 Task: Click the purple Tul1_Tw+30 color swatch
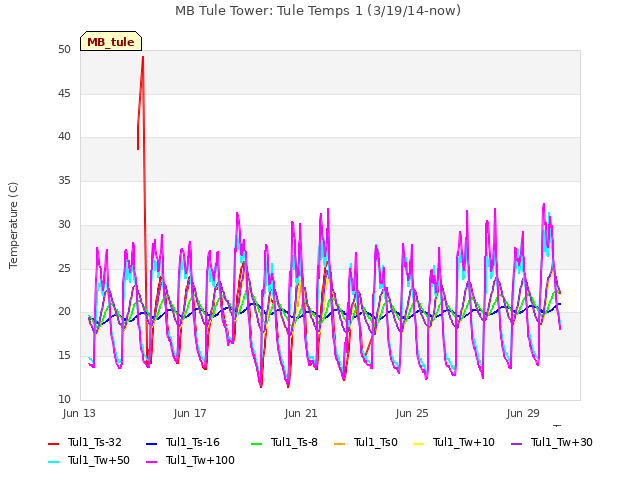coord(516,443)
